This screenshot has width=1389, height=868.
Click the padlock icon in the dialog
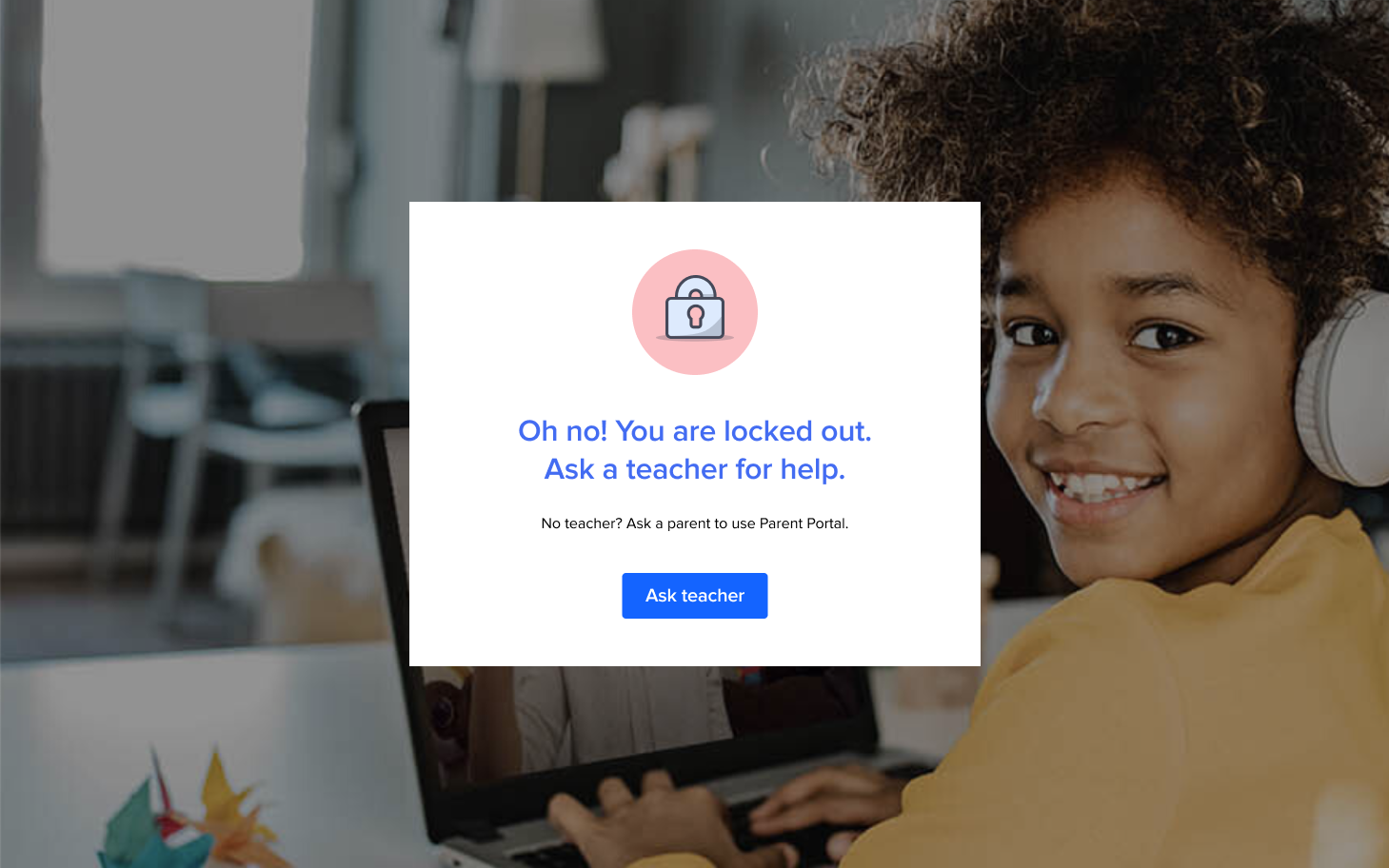click(695, 308)
